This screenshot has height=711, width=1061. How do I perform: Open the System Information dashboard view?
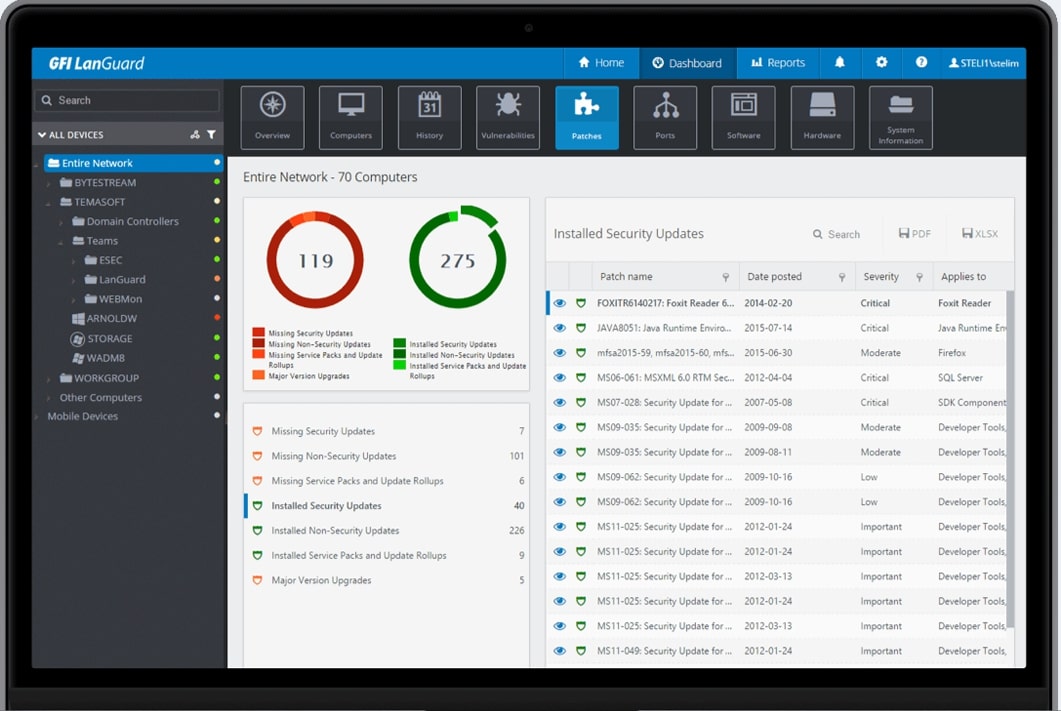[900, 117]
